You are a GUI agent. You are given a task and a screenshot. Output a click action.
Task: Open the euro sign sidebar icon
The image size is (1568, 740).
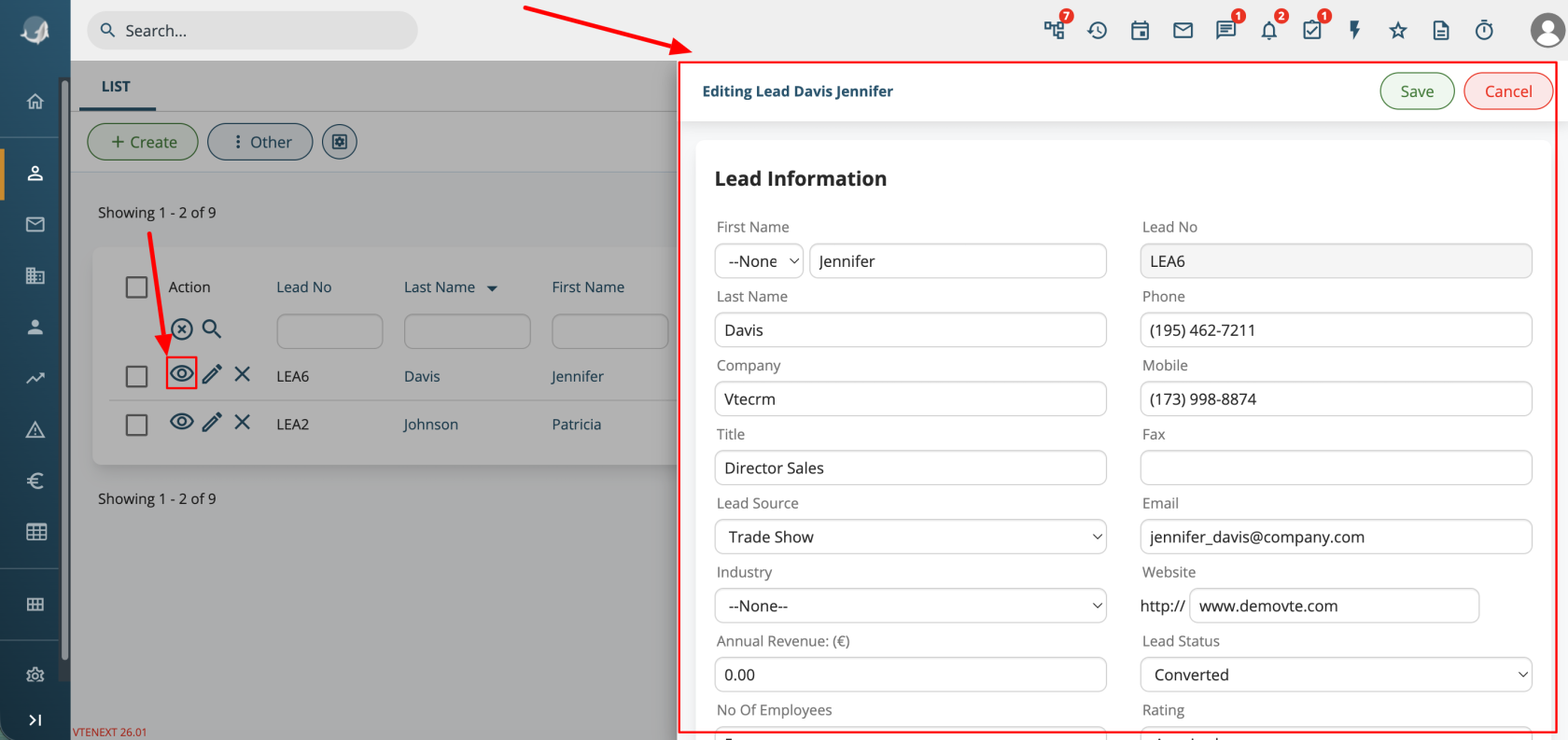(x=35, y=482)
